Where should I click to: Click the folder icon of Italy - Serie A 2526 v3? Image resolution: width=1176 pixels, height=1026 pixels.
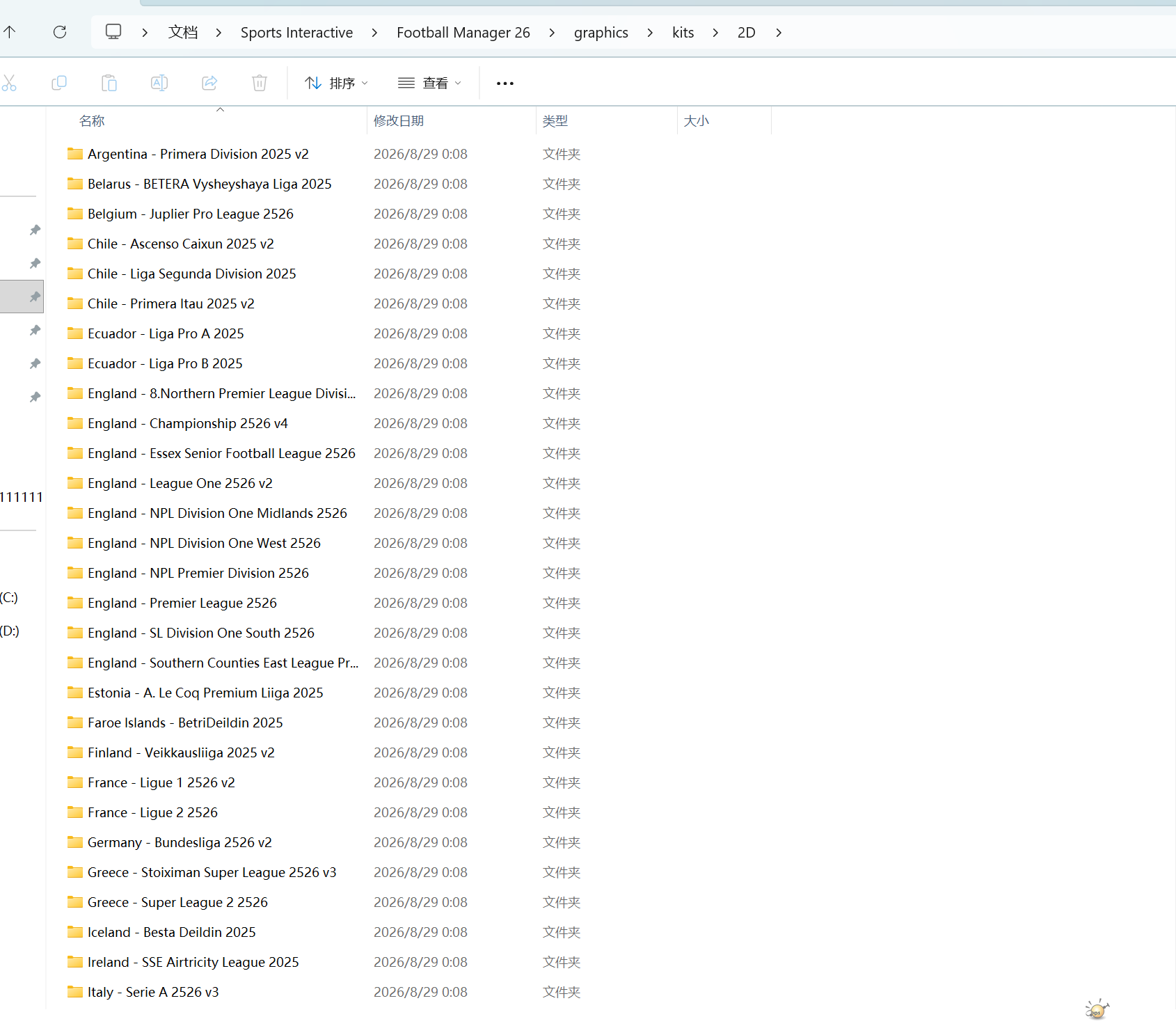pos(75,991)
